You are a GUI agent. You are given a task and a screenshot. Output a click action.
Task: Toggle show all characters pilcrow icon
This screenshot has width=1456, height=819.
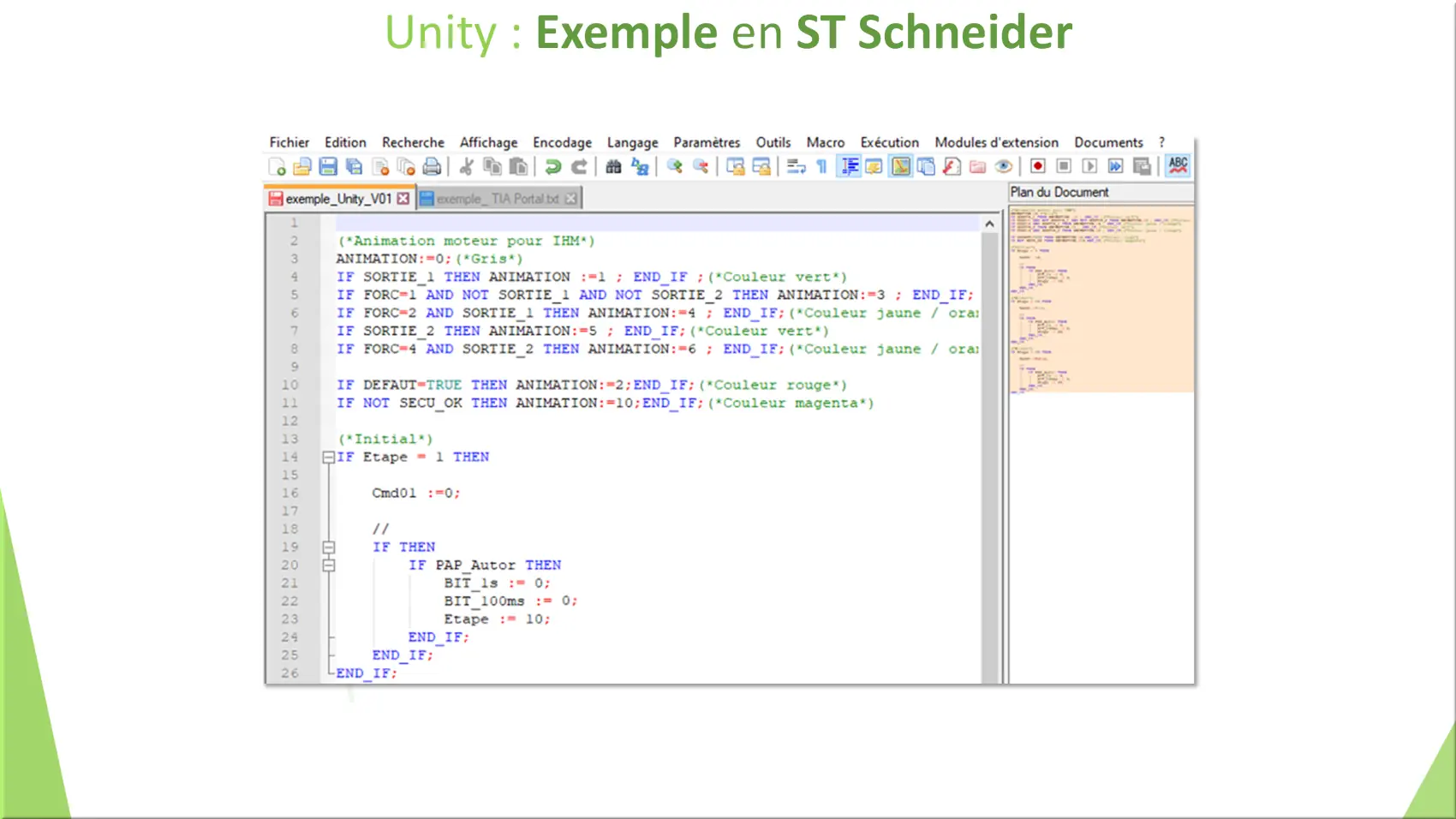pos(821,166)
